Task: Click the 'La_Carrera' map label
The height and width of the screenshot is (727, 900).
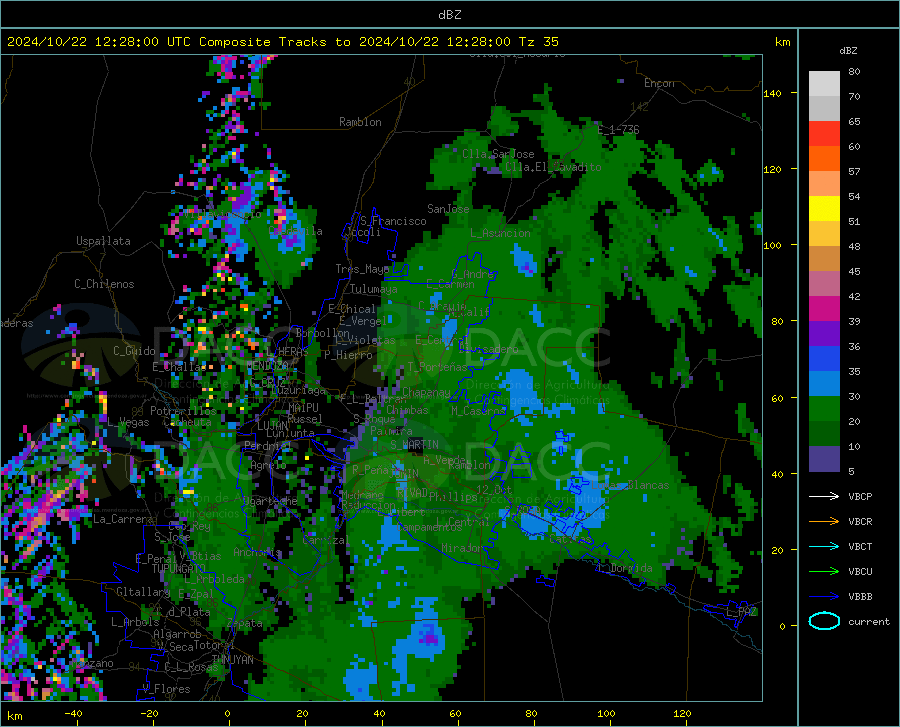Action: [123, 519]
